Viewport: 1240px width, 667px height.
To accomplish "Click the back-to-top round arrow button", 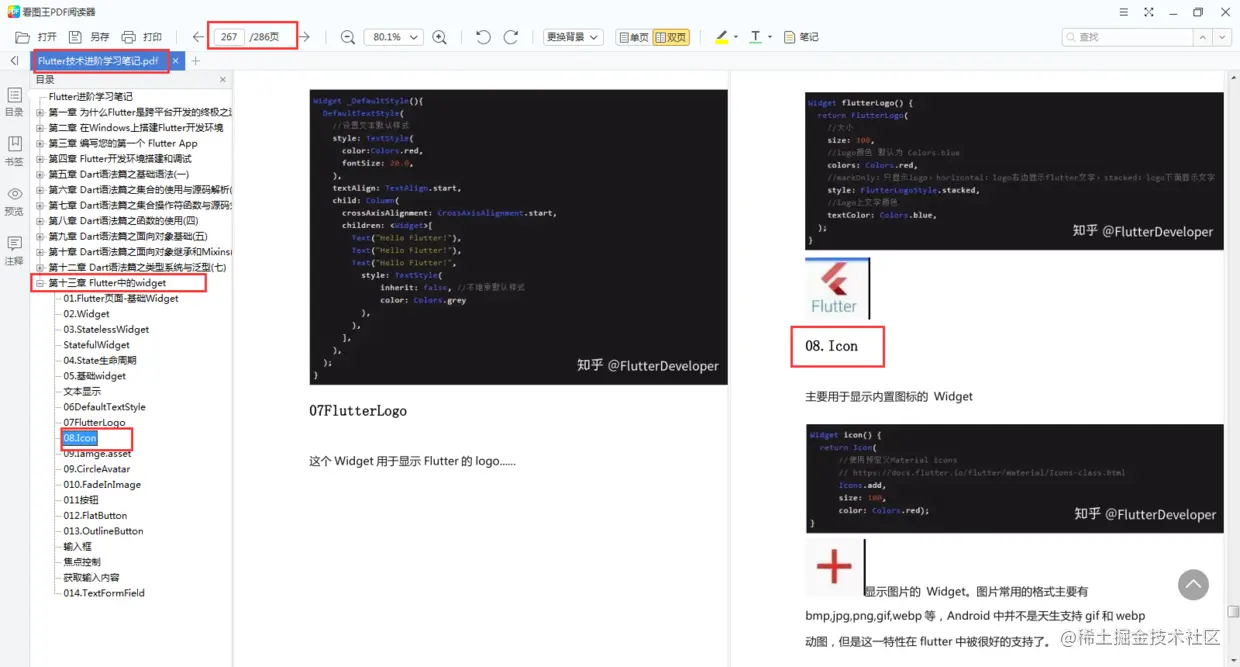I will coord(1193,585).
